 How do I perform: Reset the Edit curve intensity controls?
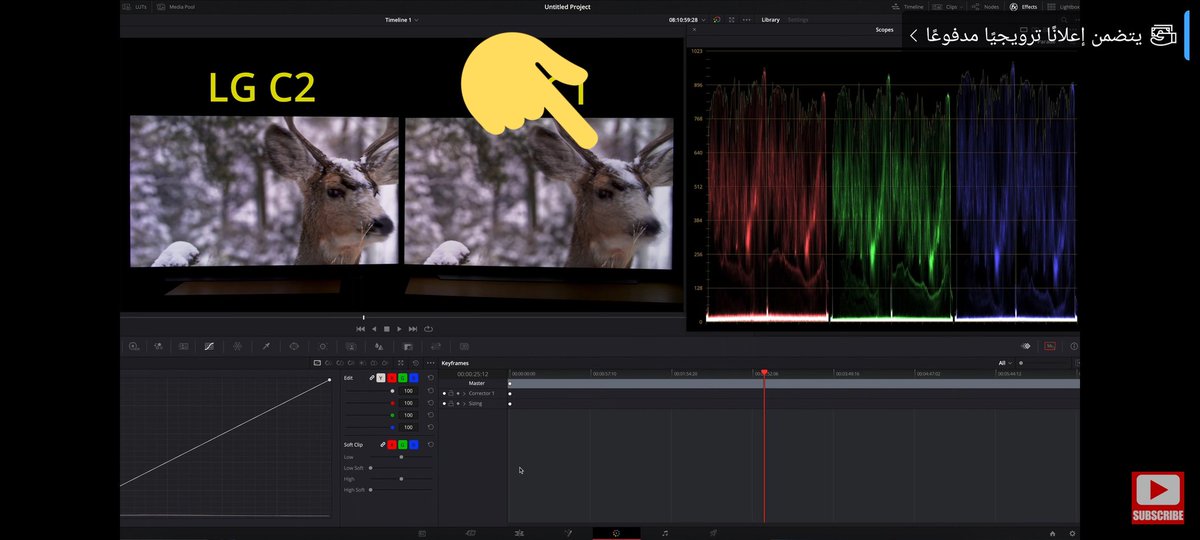tap(431, 377)
